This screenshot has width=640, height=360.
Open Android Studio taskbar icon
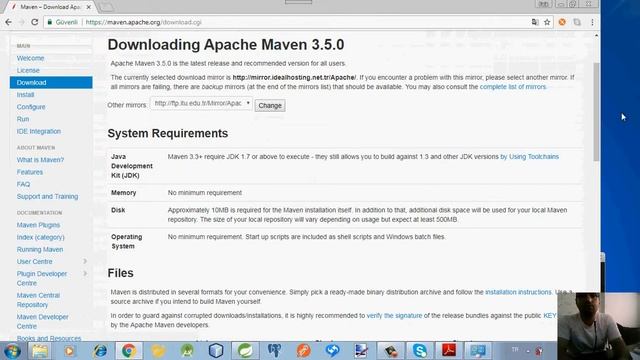pos(187,351)
